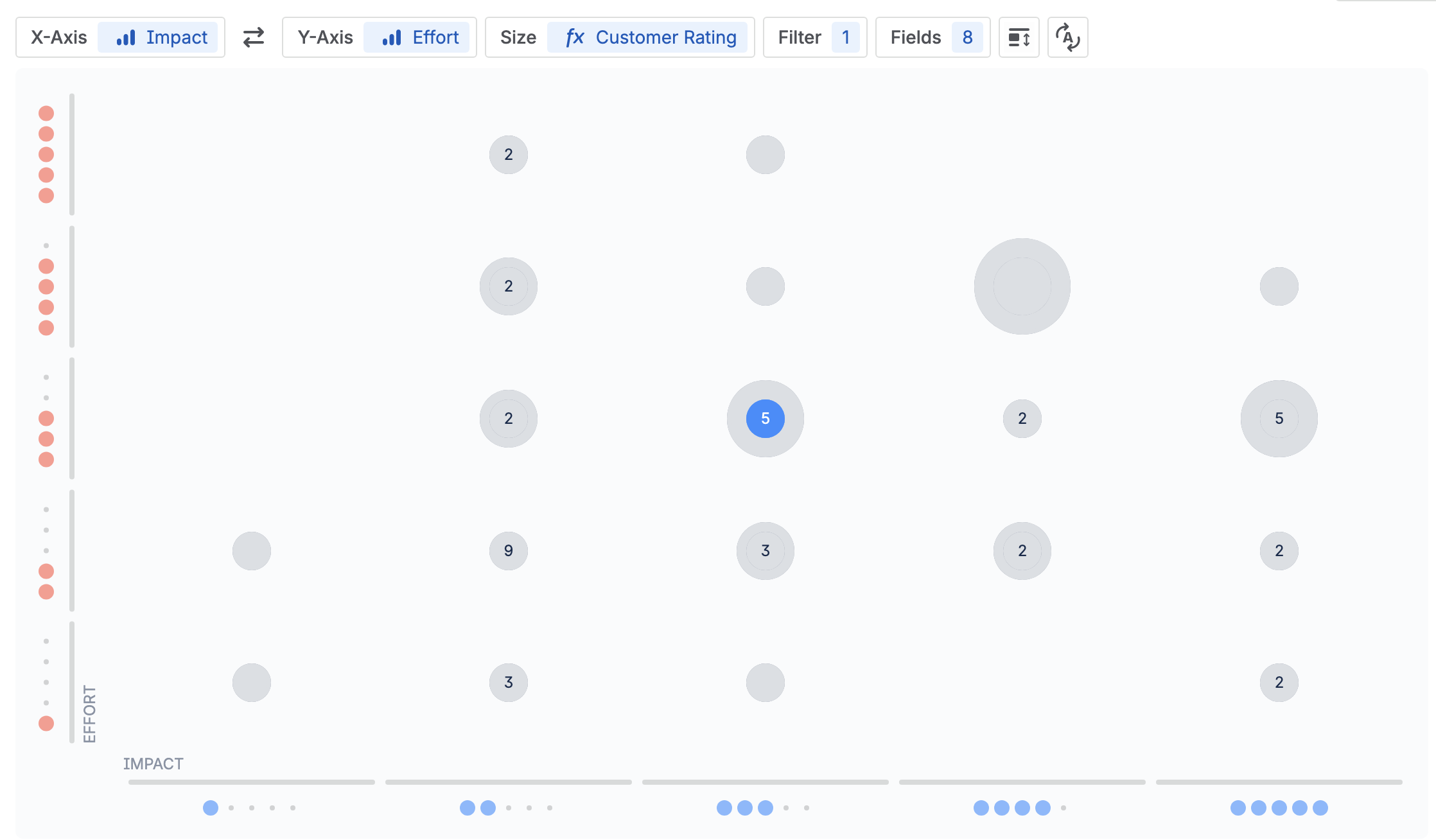Select the highlighted blue bubble labeled 5

[766, 419]
